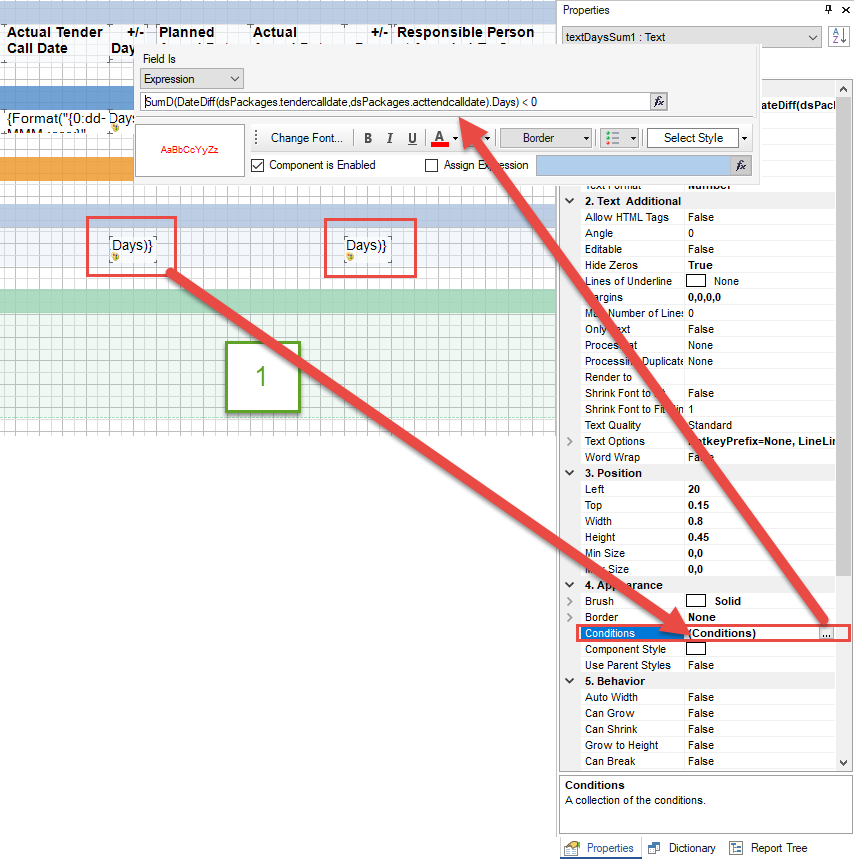Click the font color A icon
Image resolution: width=854 pixels, height=862 pixels.
(439, 138)
